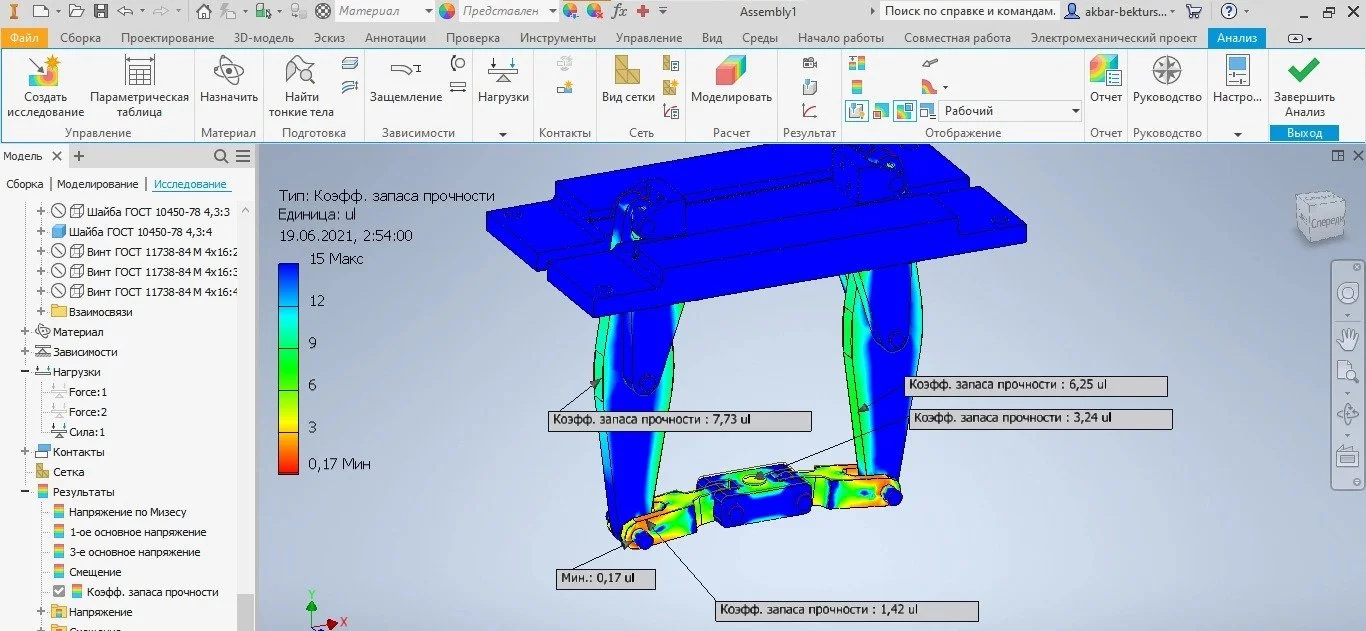Click the Undo arrow in quick access toolbar
The image size is (1366, 631).
pyautogui.click(x=125, y=11)
